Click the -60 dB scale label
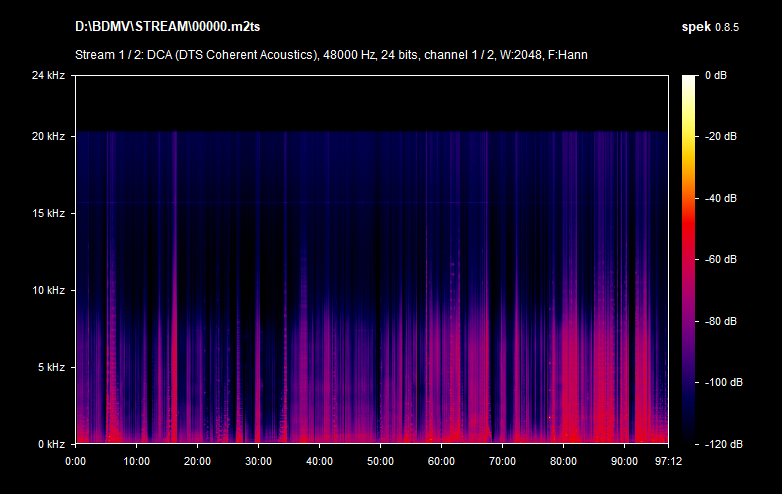 pyautogui.click(x=722, y=259)
